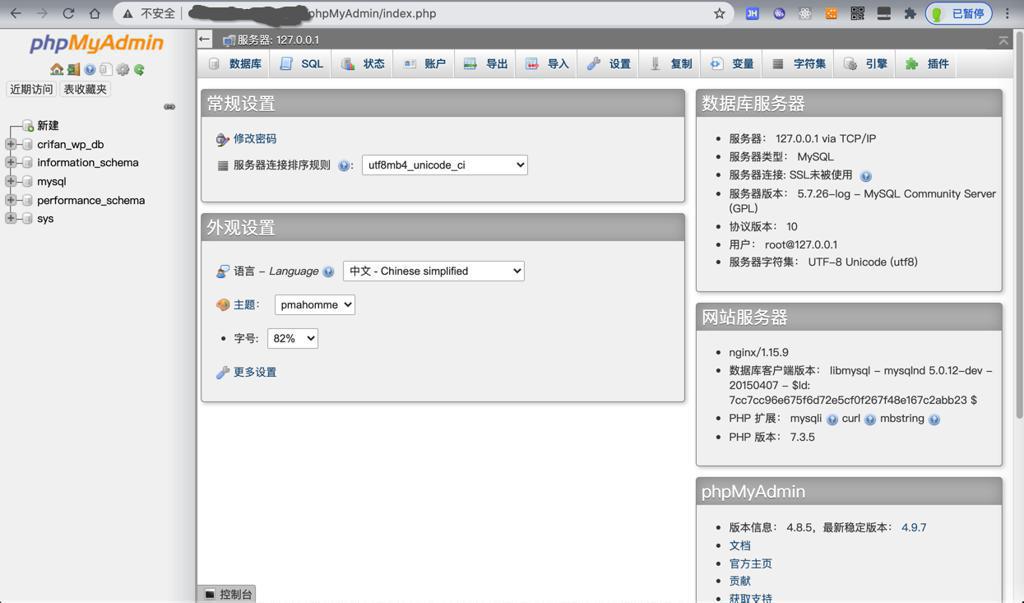Open the 引擎 engines tab
1024x603 pixels.
click(865, 64)
